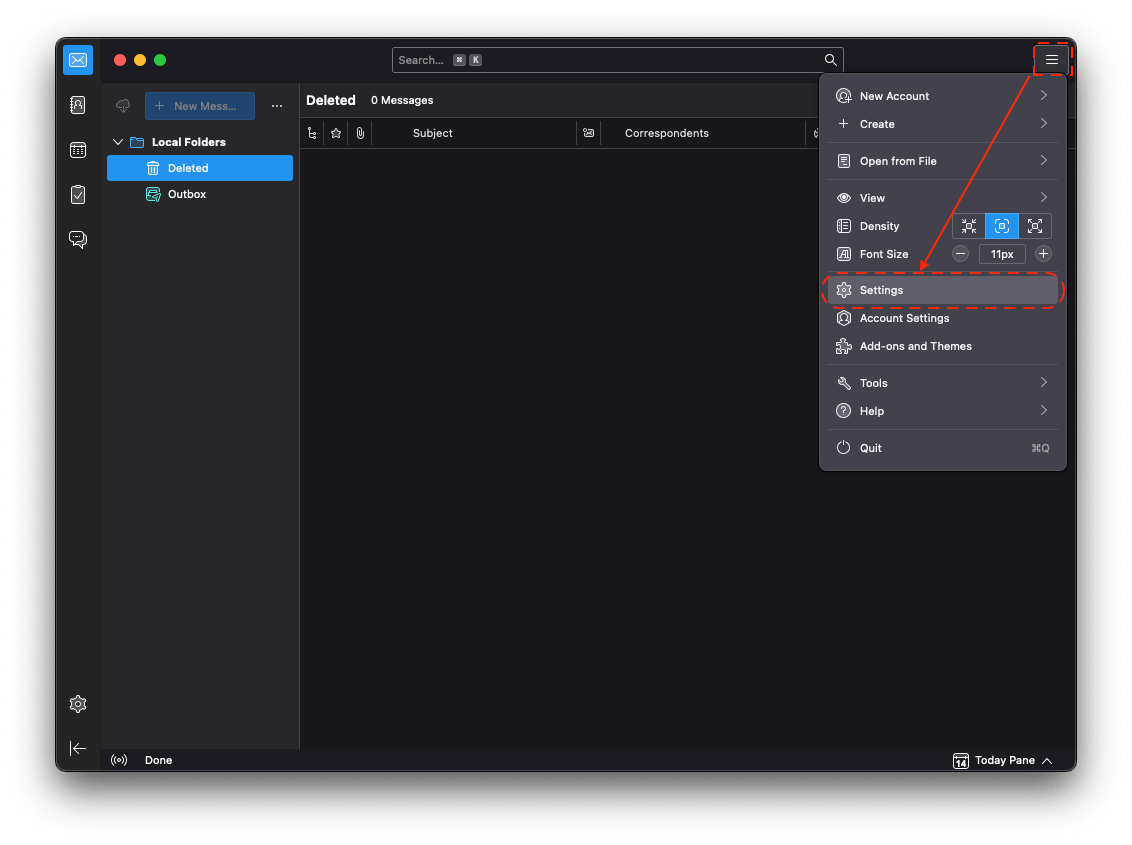Click the Get Messages cloud icon
1132x845 pixels.
(124, 106)
